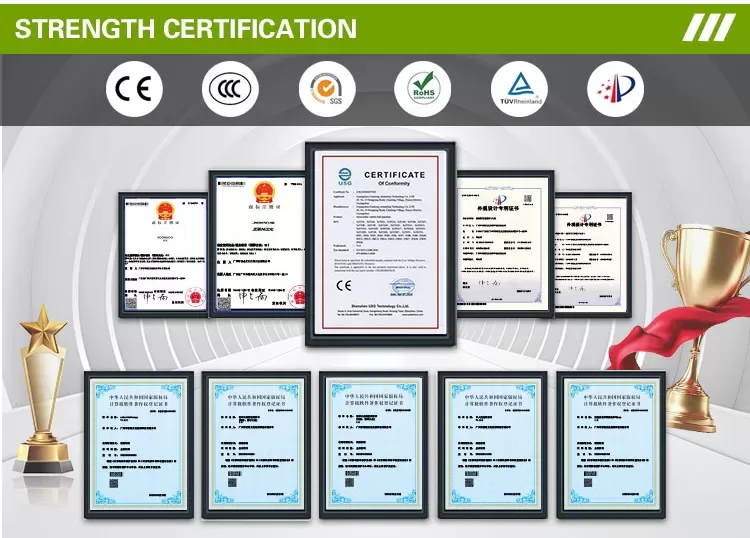Click the CE certification logo circle
750x538 pixels.
click(x=134, y=89)
